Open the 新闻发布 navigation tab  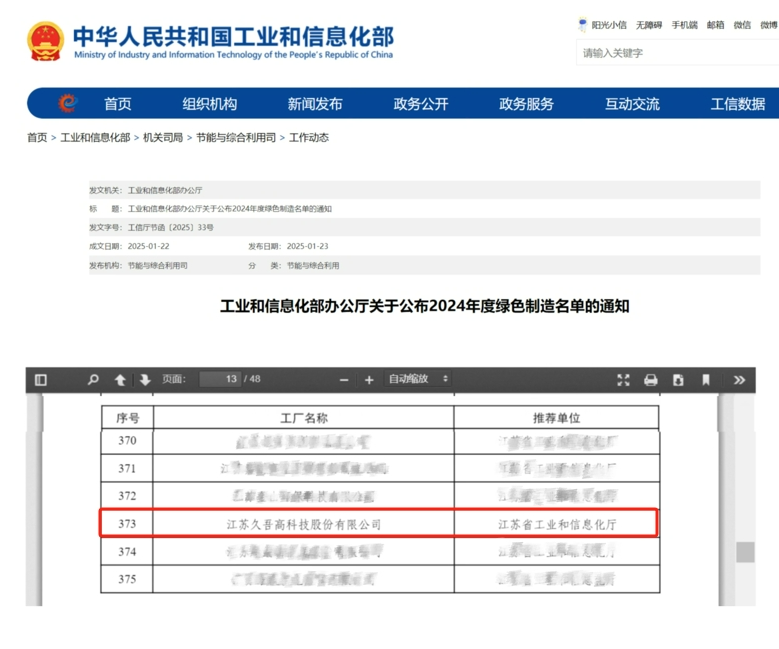[315, 104]
